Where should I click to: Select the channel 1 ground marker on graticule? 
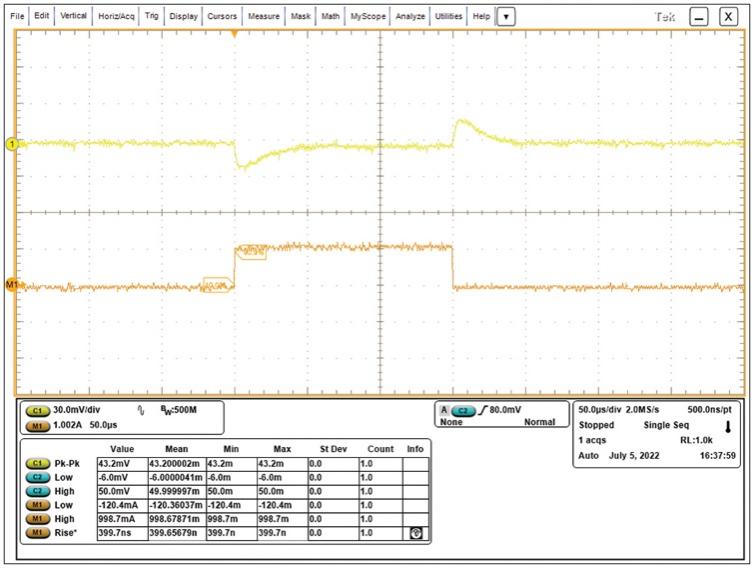(x=12, y=145)
